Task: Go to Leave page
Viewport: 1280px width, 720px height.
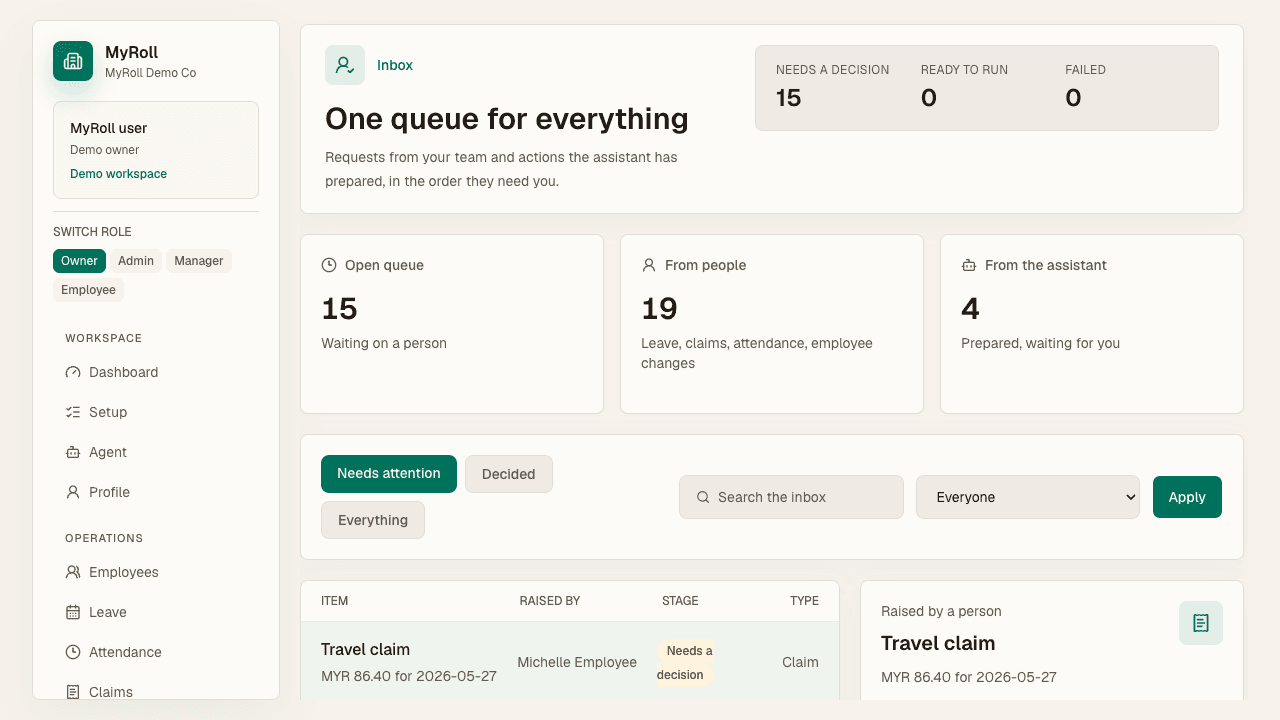Action: pyautogui.click(x=156, y=612)
